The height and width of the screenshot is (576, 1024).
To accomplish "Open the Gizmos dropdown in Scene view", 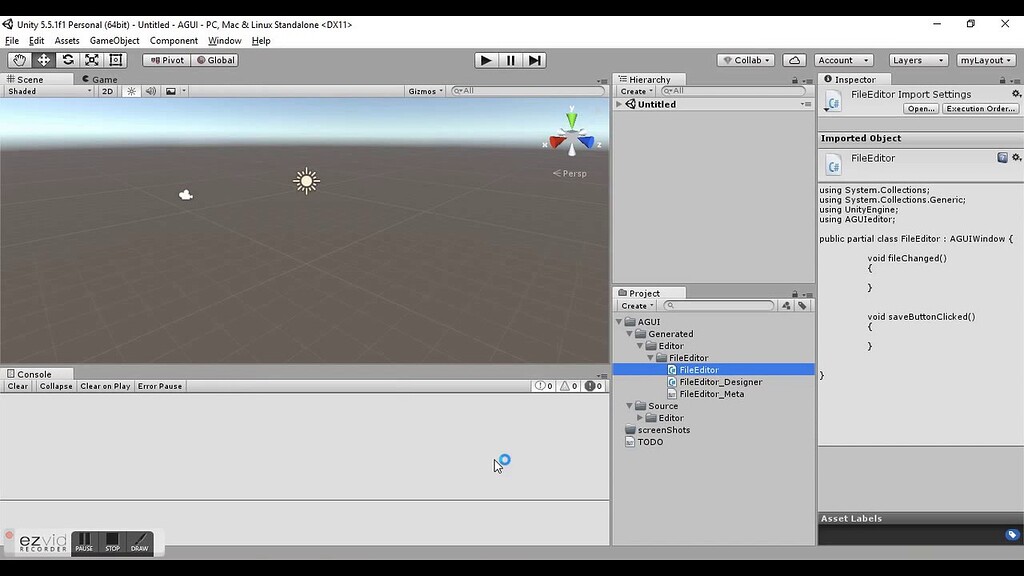I will tap(424, 91).
